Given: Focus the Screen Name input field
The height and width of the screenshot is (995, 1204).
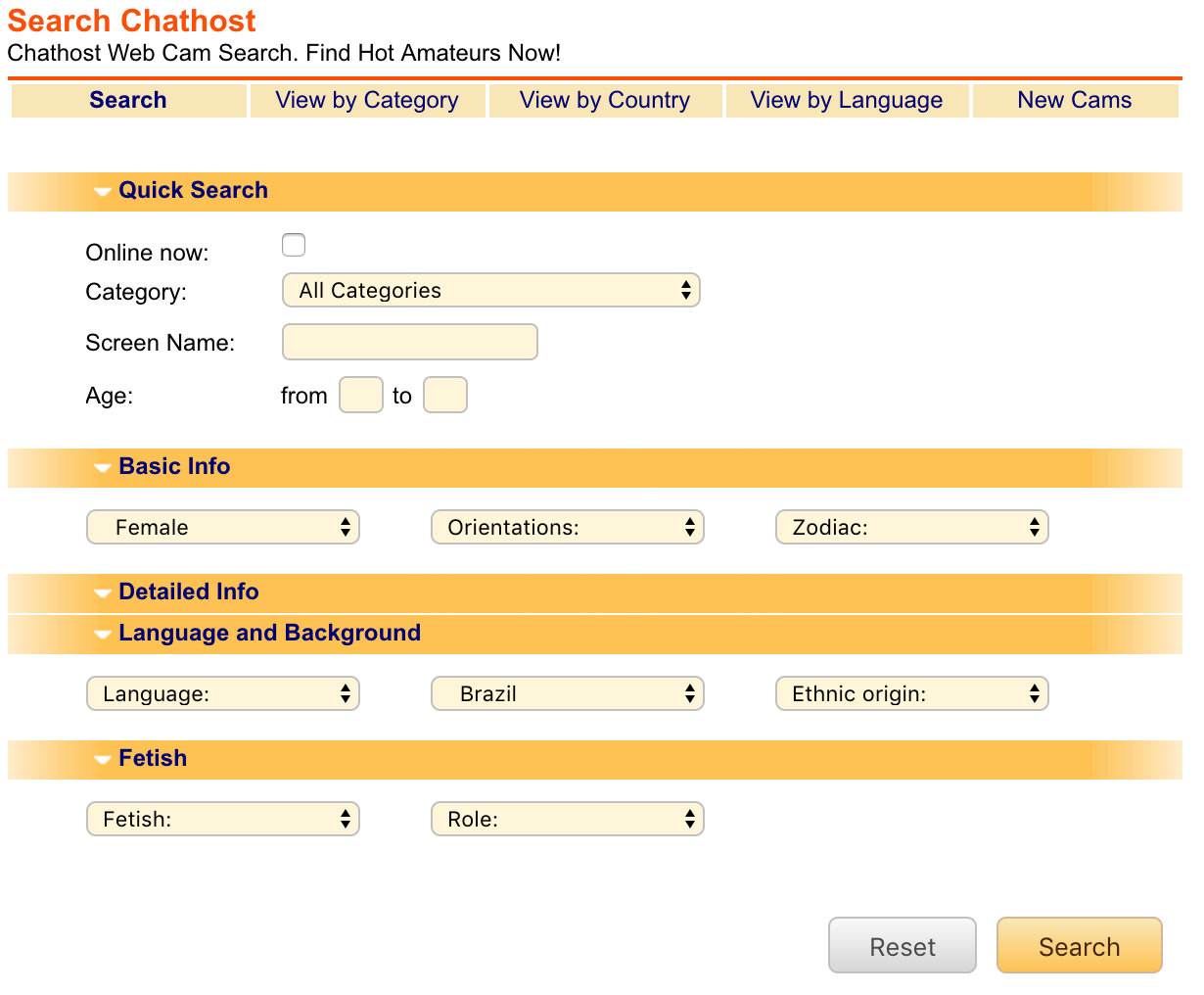Looking at the screenshot, I should coord(410,342).
